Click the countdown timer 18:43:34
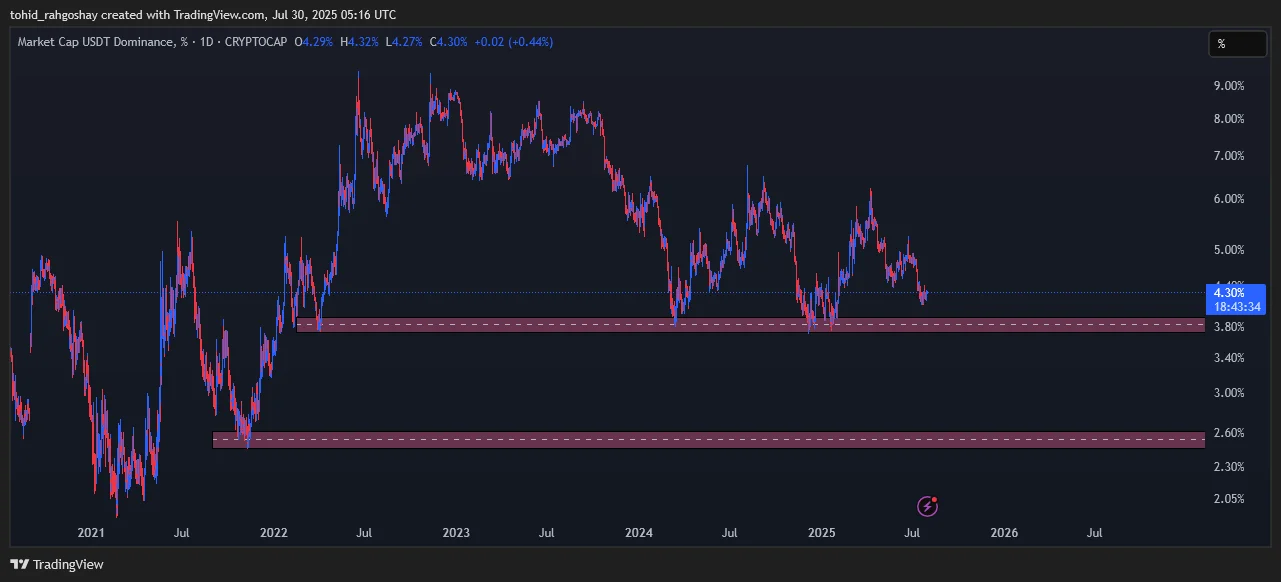This screenshot has height=582, width=1281. (1238, 307)
